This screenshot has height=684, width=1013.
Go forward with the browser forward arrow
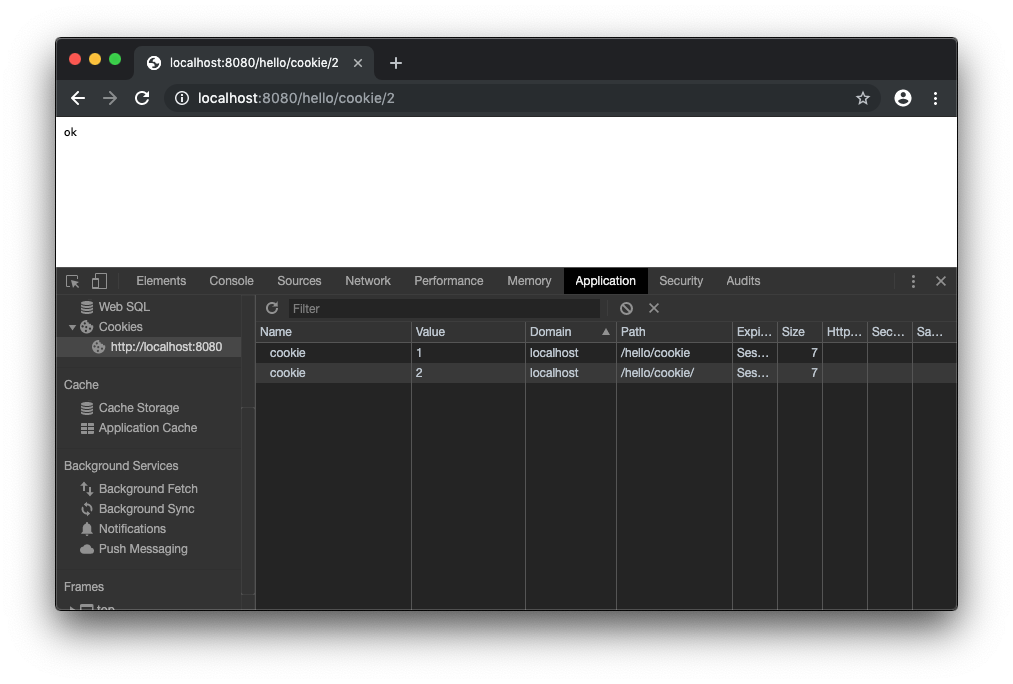coord(110,98)
